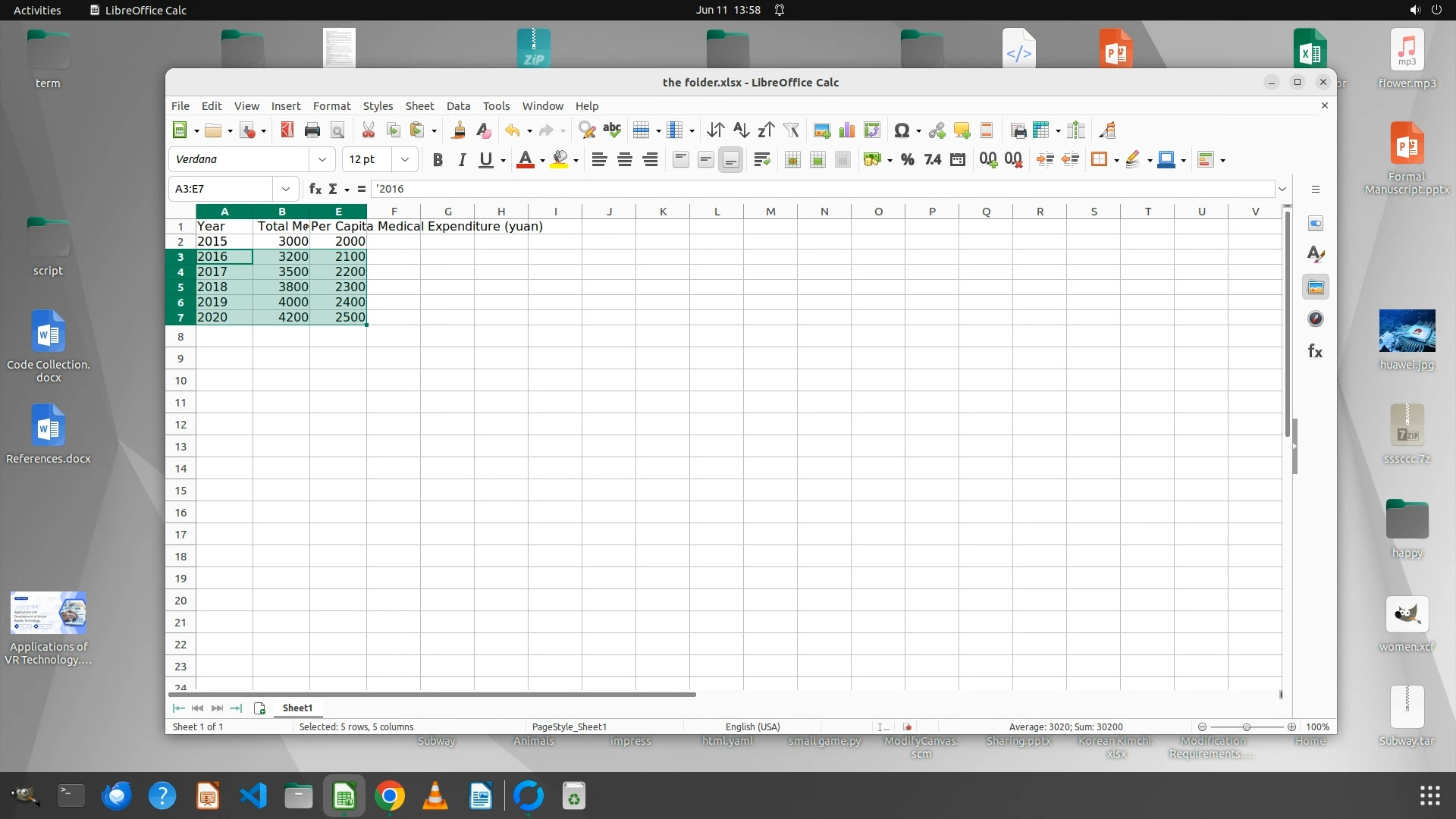This screenshot has height=819, width=1456.
Task: Click the Sort Ascending icon
Action: pos(741,130)
